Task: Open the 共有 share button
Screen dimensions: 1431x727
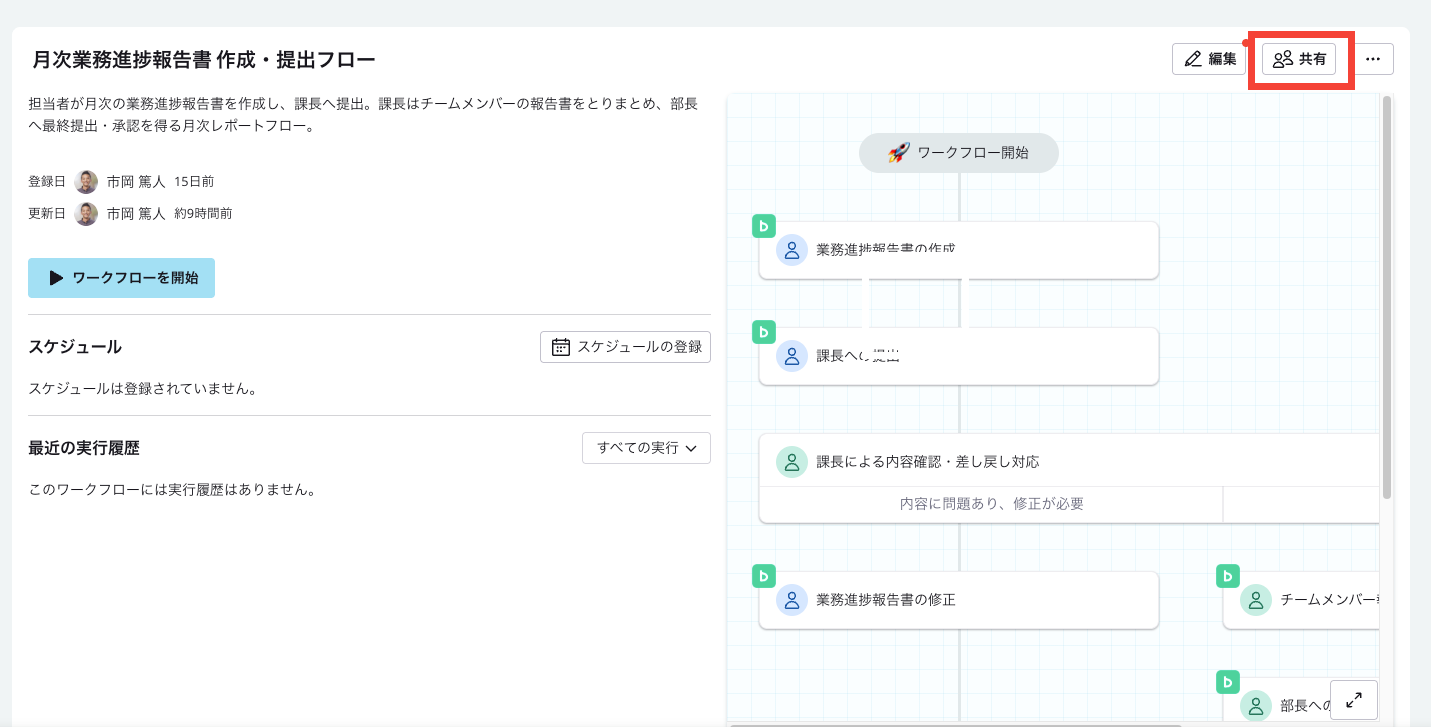Action: (x=1299, y=59)
